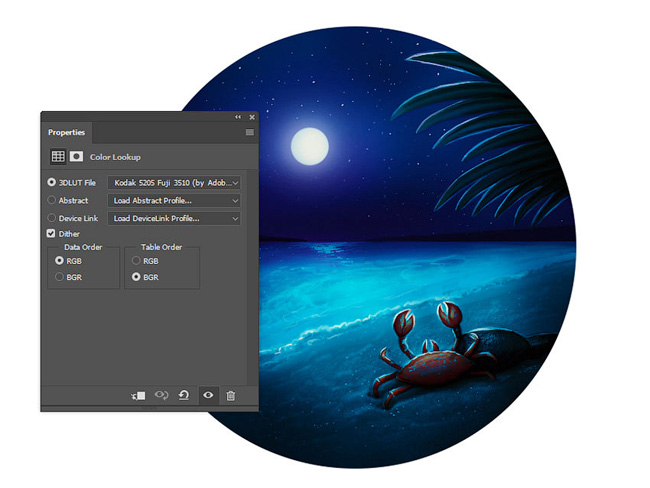This screenshot has width=650, height=488.
Task: Click the moon in the artwork
Action: pos(310,146)
